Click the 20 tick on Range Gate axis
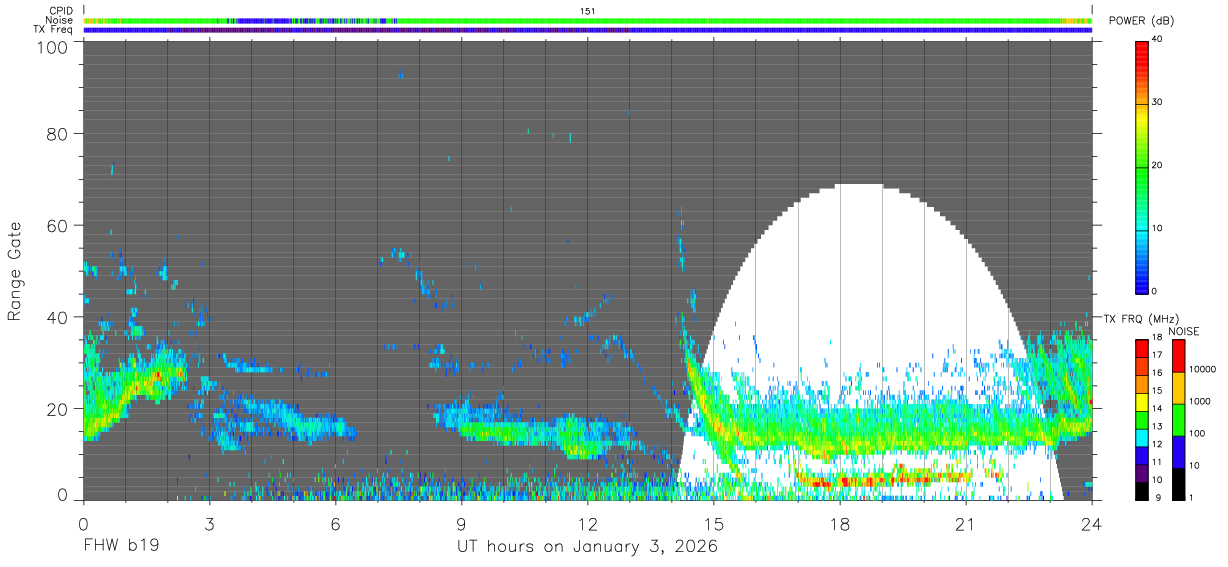The image size is (1228, 567). tap(58, 409)
